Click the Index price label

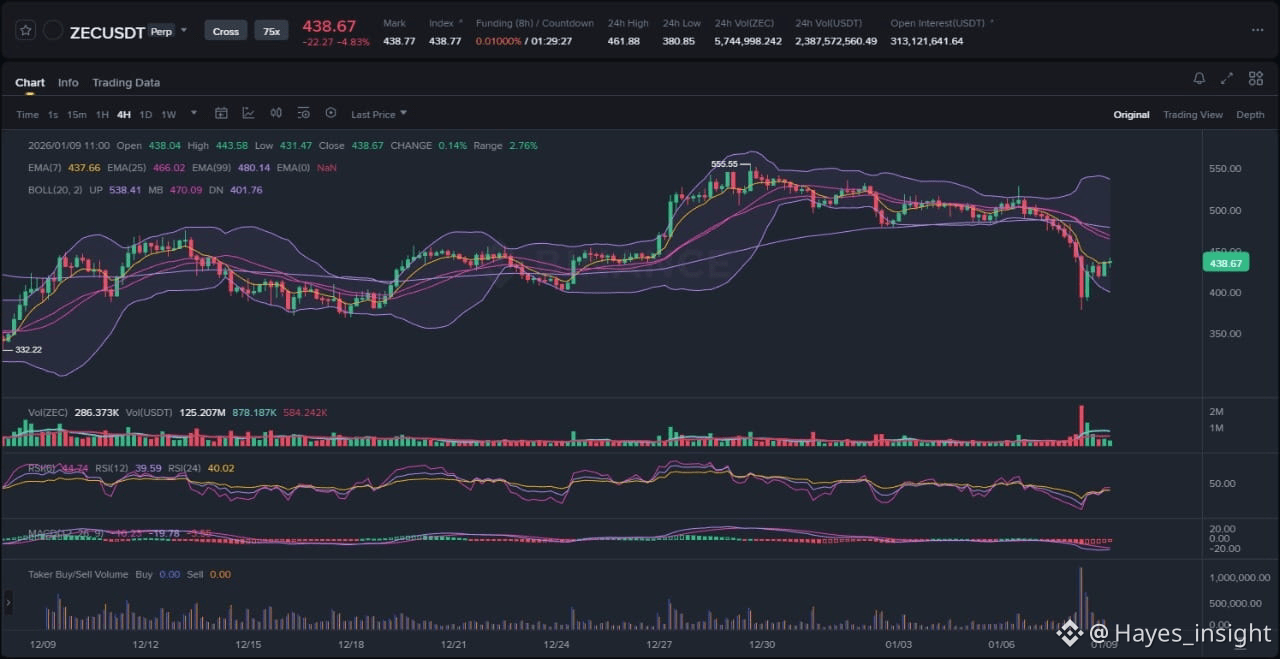click(441, 23)
